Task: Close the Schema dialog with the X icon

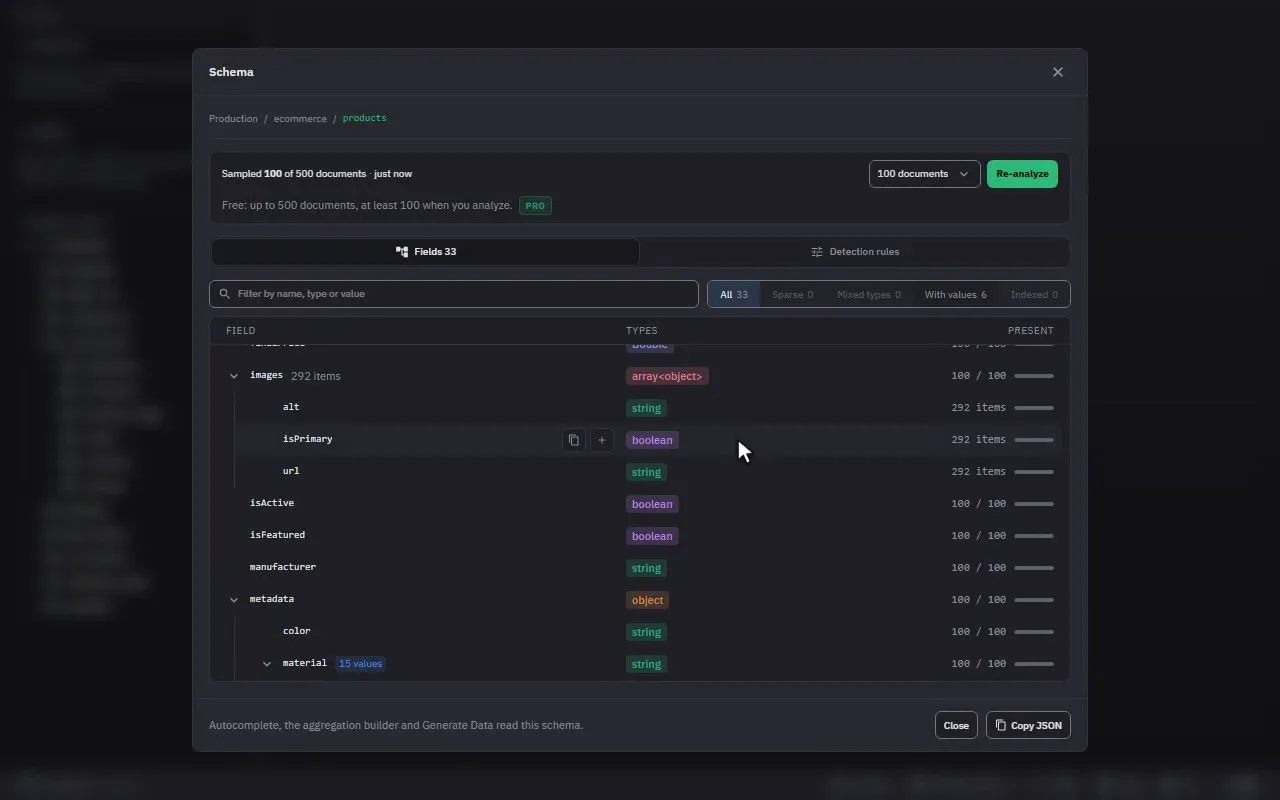Action: (1058, 72)
